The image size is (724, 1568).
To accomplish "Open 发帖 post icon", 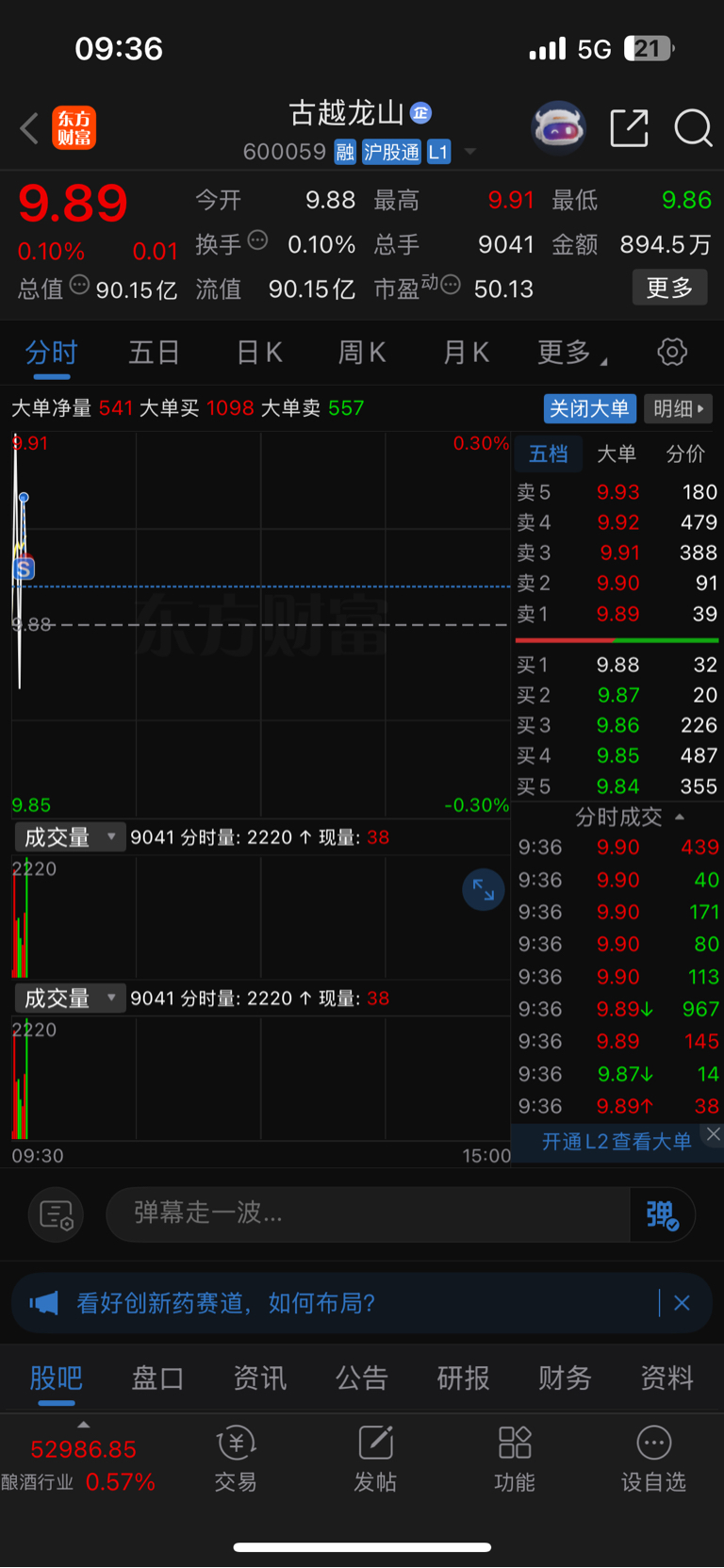I will pos(375,1460).
